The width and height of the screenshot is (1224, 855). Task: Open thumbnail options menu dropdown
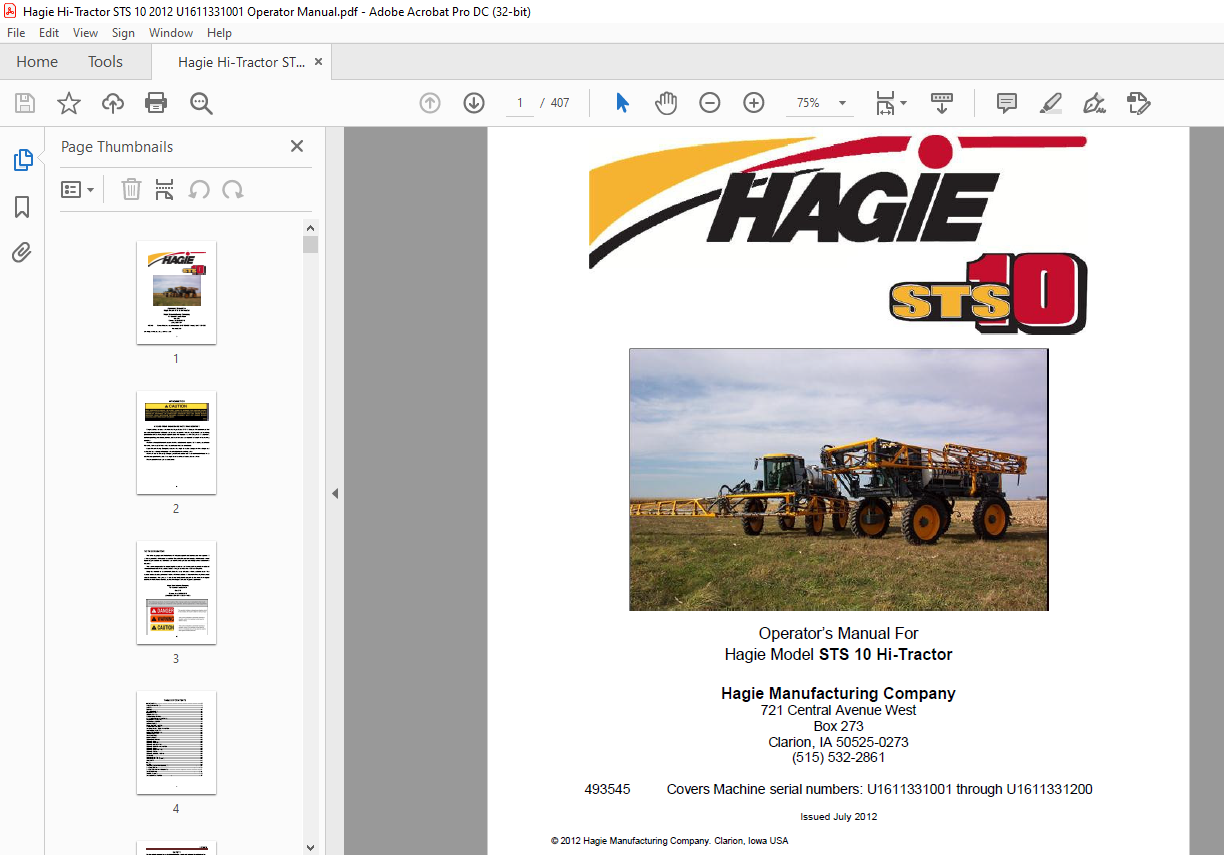(77, 189)
